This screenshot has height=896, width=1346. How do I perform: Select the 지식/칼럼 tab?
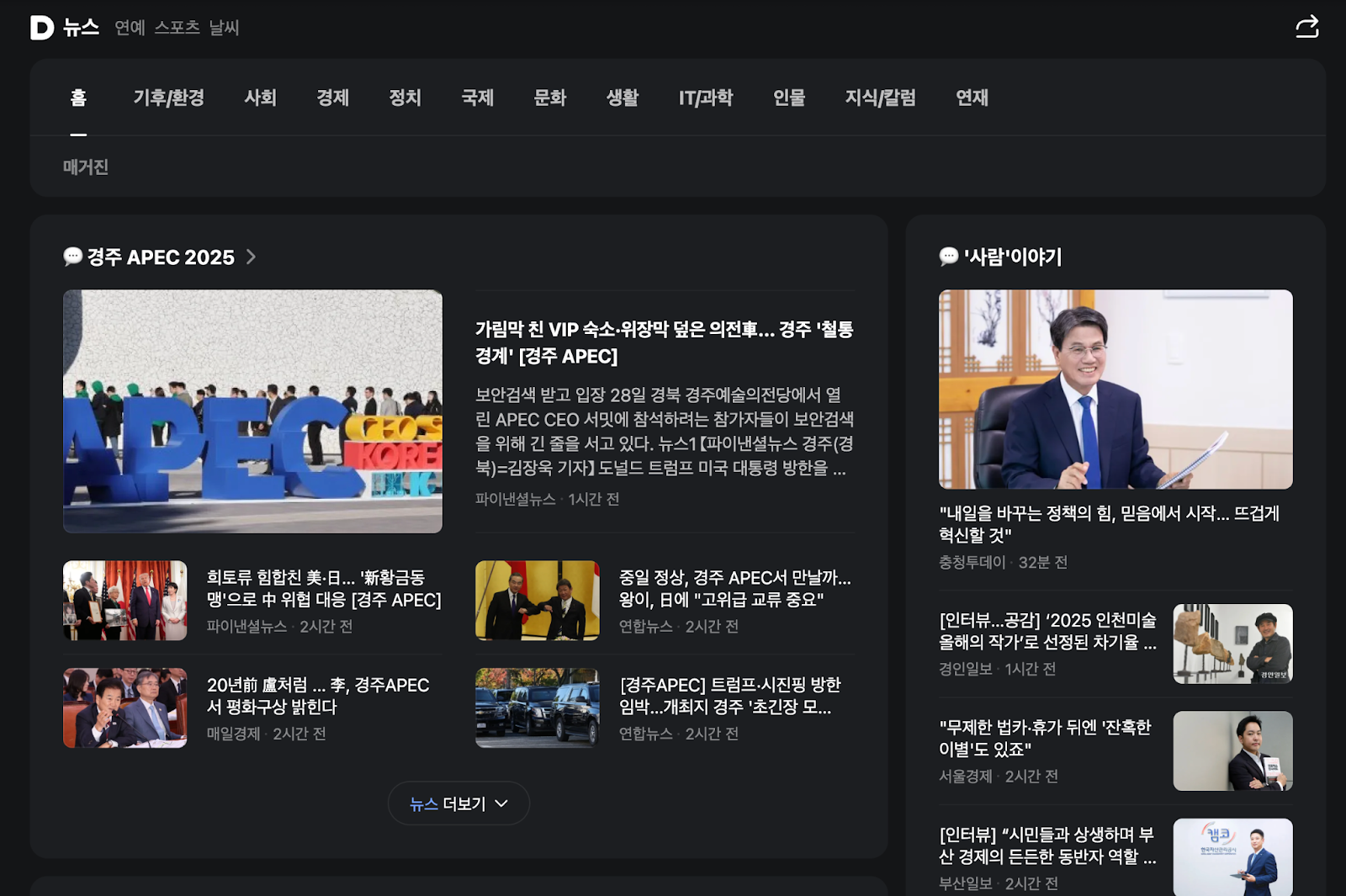[881, 98]
